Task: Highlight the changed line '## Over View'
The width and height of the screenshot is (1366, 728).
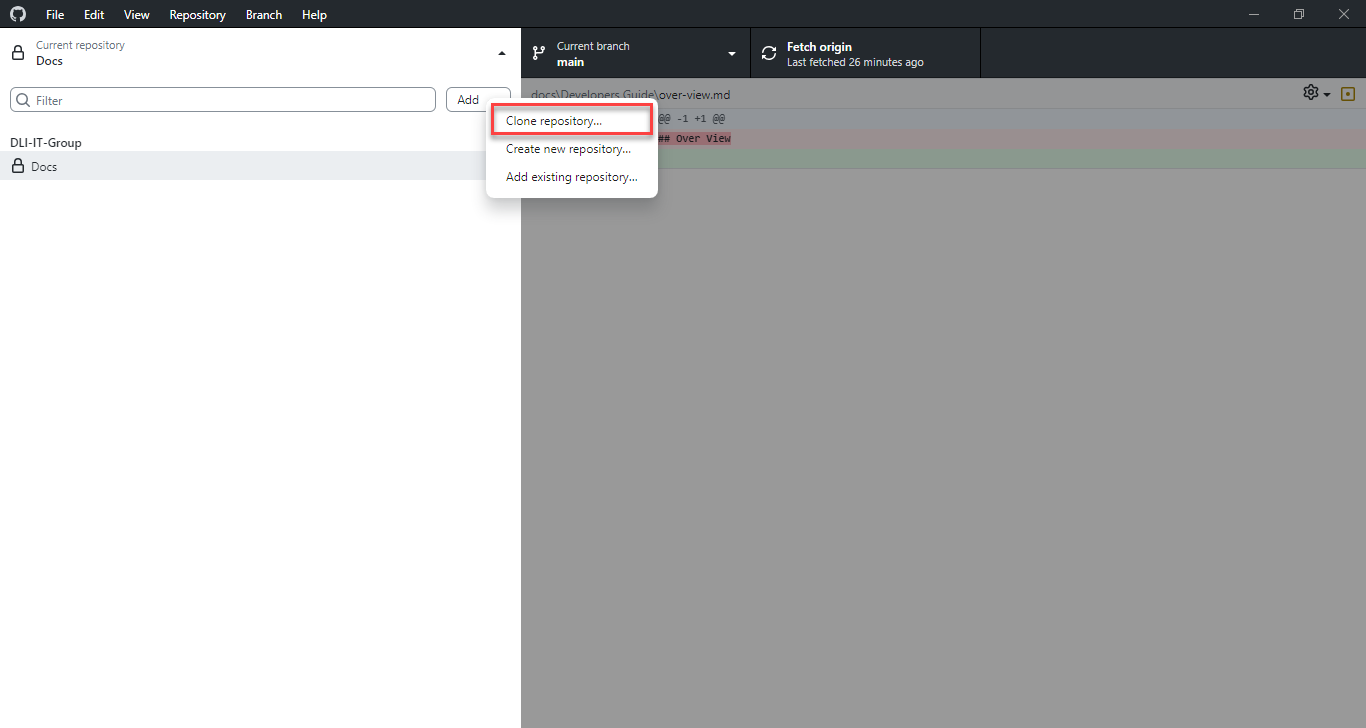Action: coord(695,138)
